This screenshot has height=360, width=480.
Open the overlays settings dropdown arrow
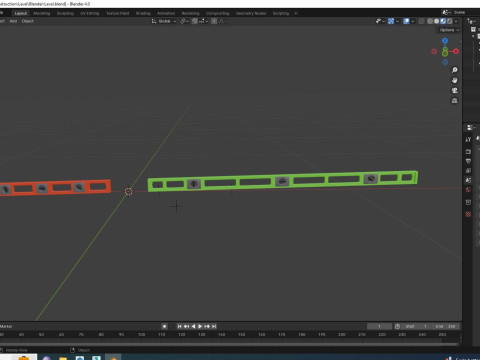[x=413, y=21]
